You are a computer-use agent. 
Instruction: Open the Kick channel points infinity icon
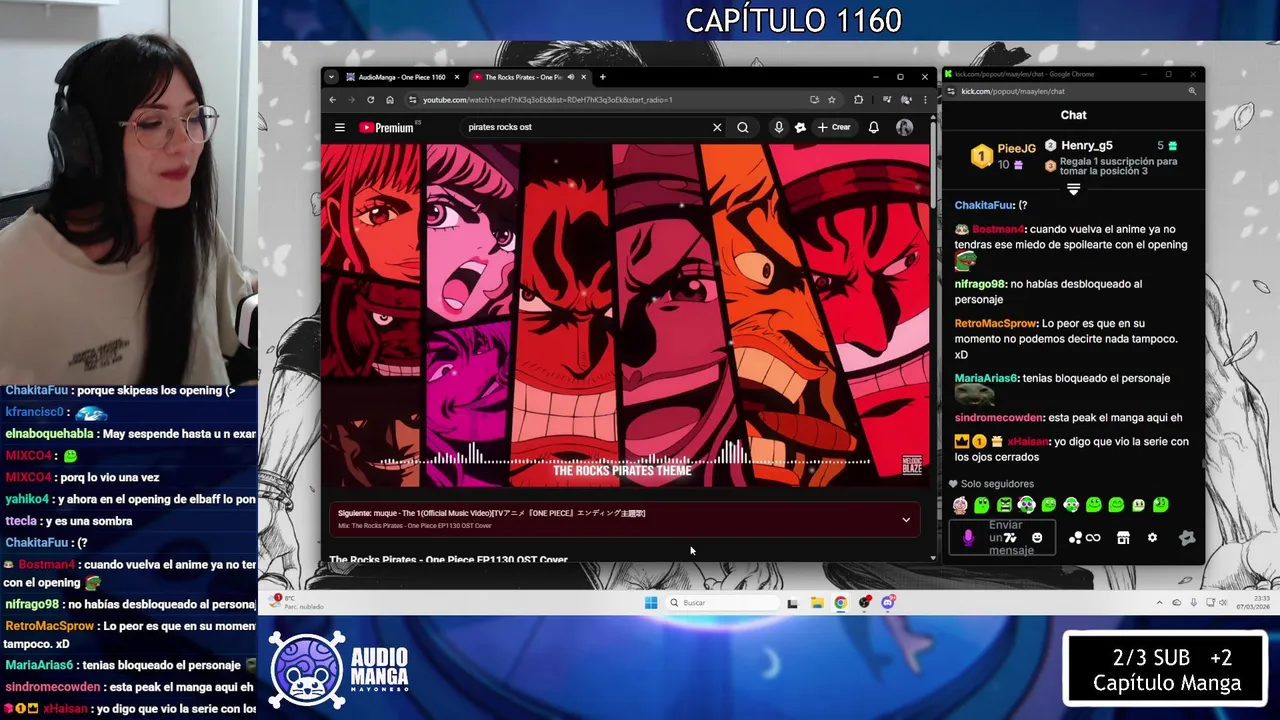click(x=1084, y=538)
